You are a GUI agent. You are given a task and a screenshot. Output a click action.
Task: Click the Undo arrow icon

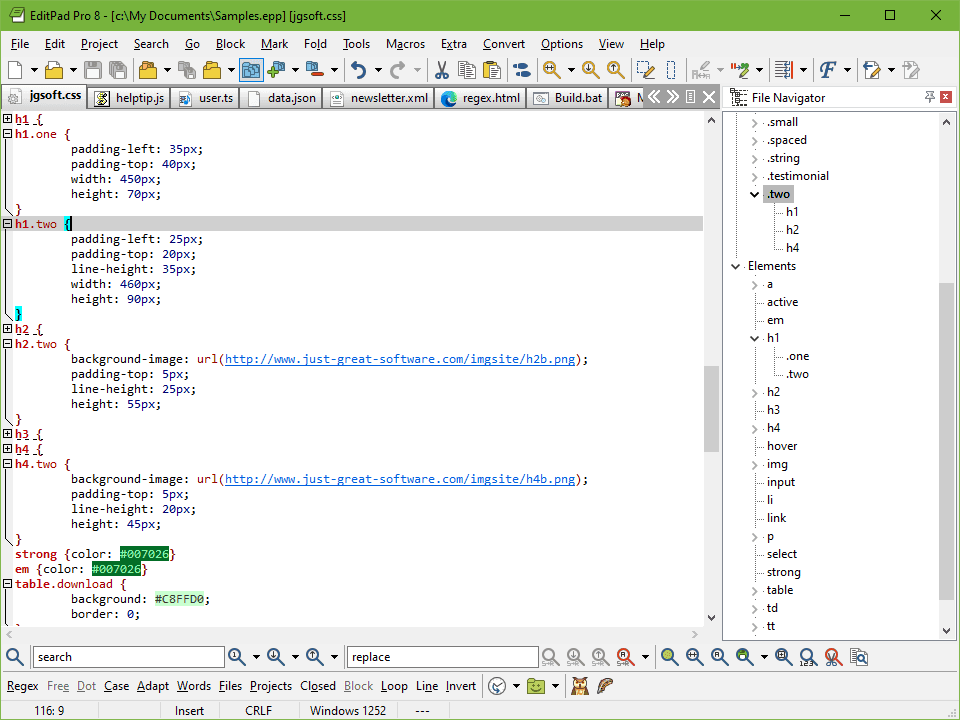(358, 70)
